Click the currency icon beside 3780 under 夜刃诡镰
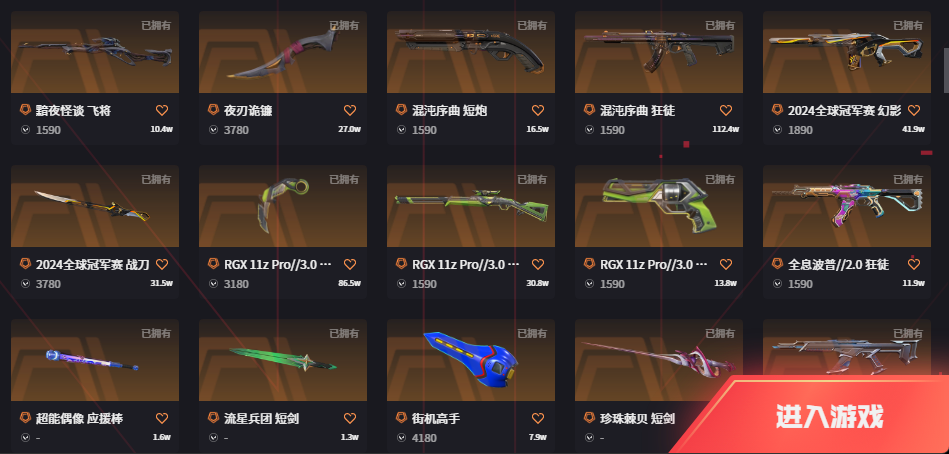Viewport: 949px width, 454px height. 213,130
